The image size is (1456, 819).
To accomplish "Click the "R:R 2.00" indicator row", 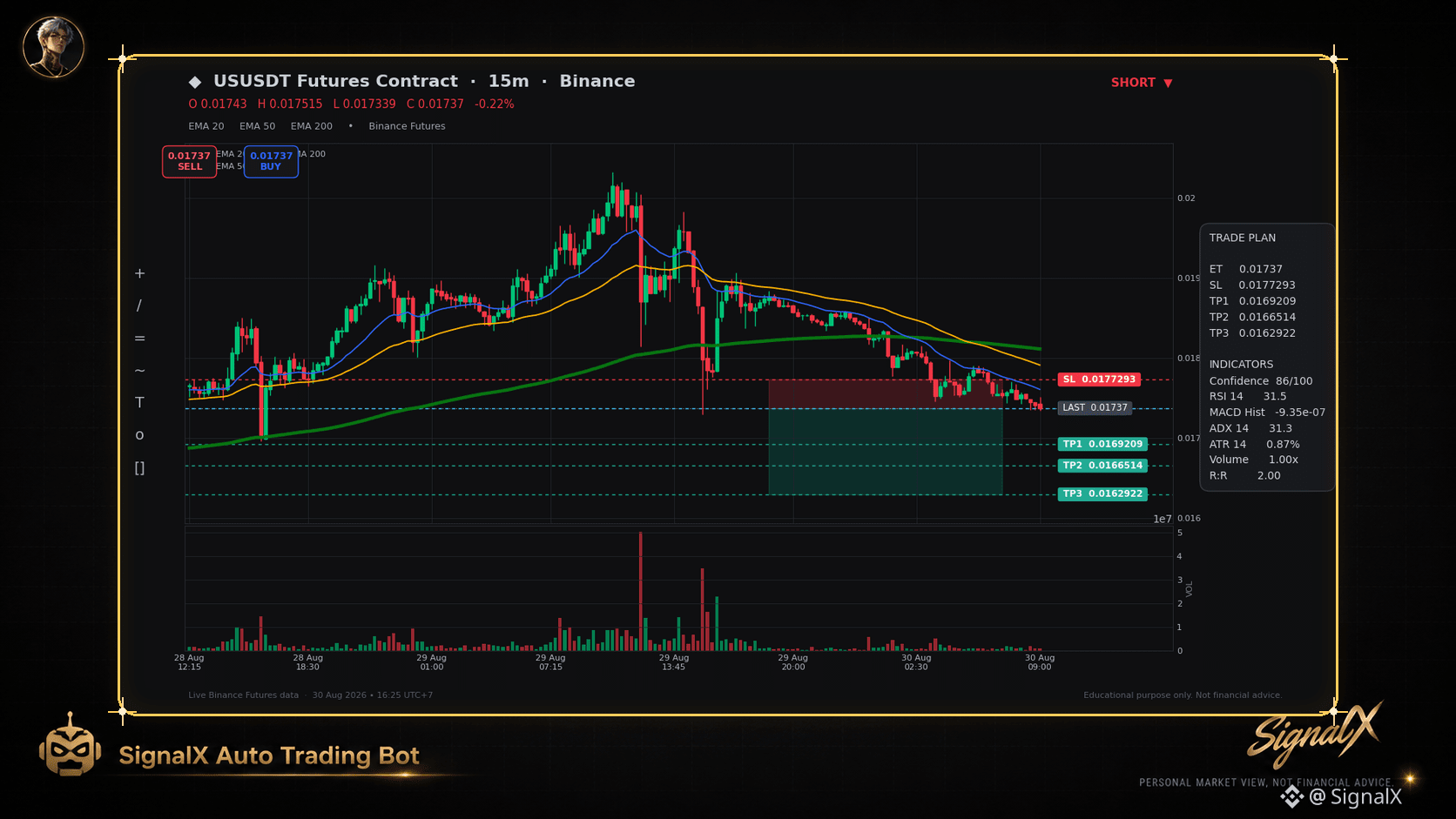I will 1245,475.
